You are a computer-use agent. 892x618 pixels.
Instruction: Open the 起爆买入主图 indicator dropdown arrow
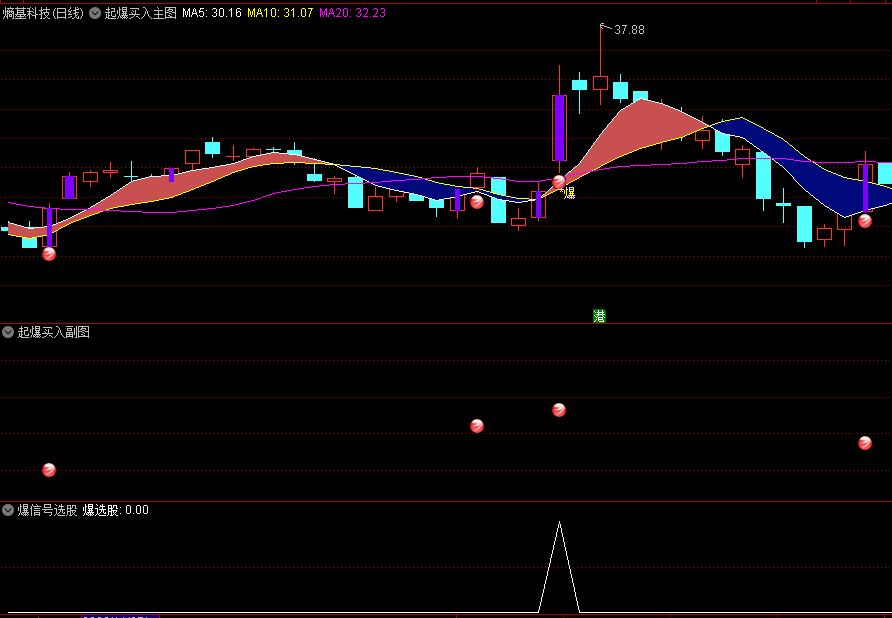95,13
